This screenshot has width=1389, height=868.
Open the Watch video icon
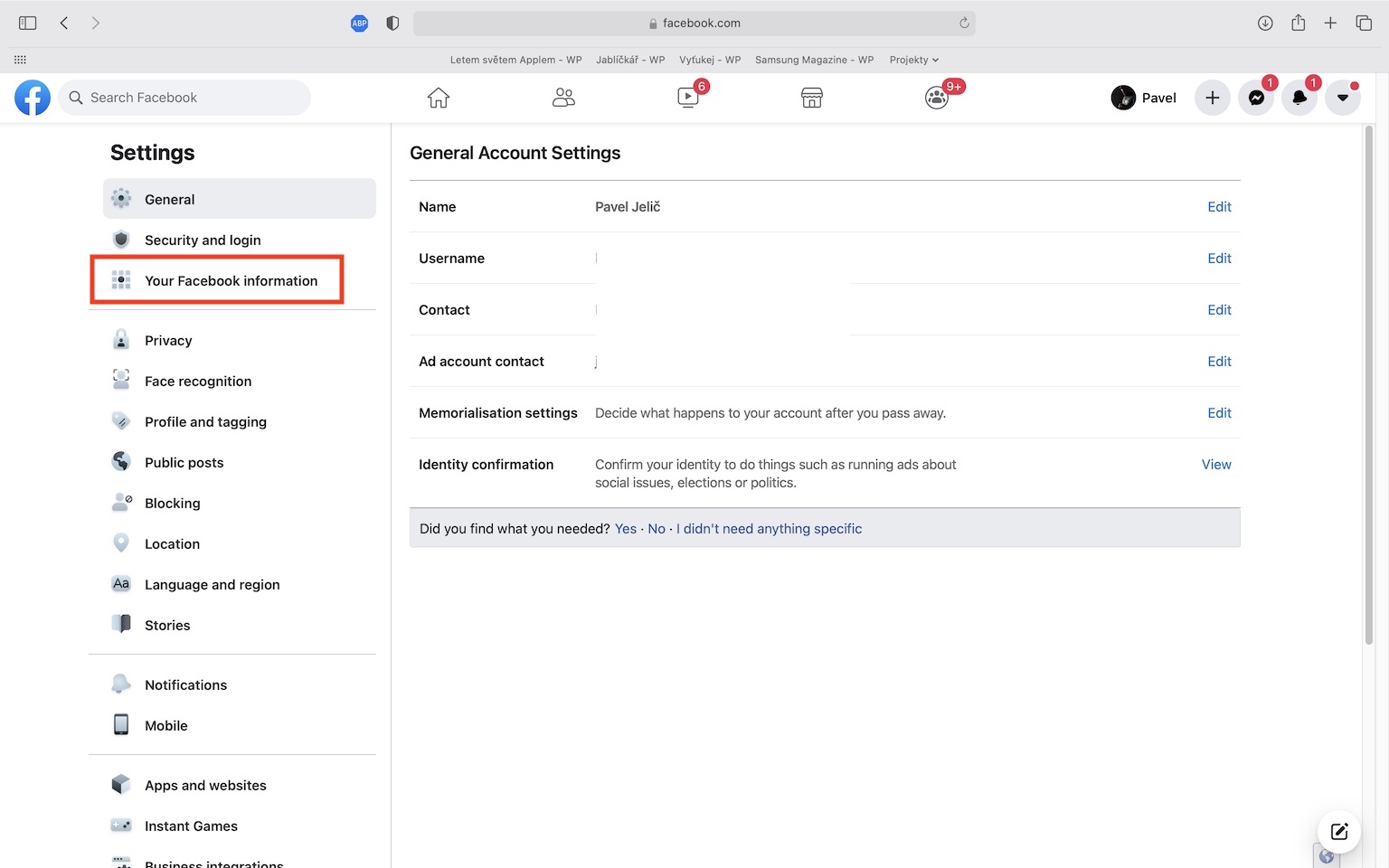pos(688,98)
